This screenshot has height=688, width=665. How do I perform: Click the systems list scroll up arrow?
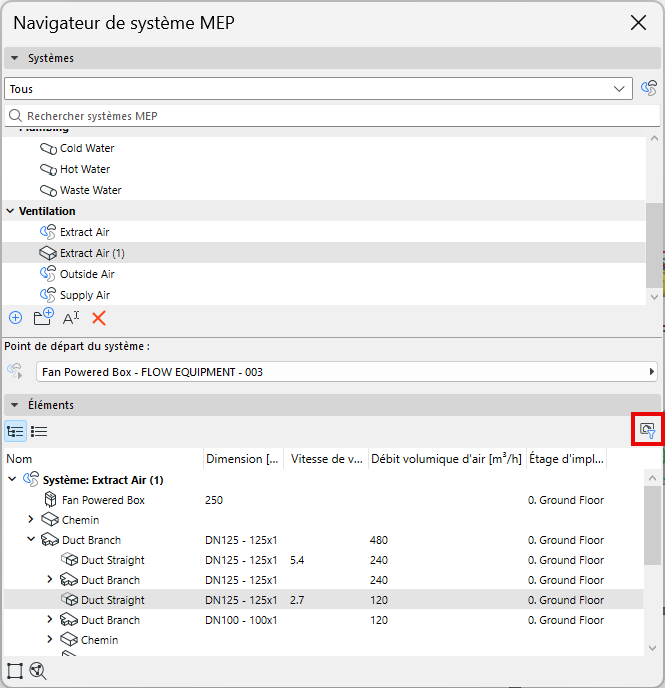click(x=654, y=138)
